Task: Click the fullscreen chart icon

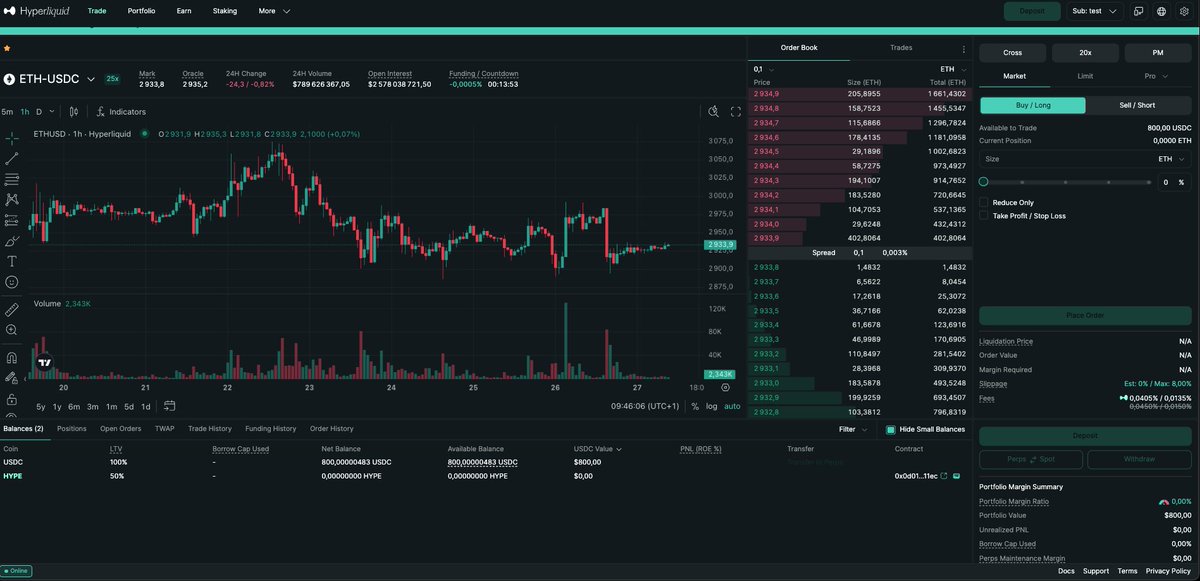Action: tap(734, 112)
